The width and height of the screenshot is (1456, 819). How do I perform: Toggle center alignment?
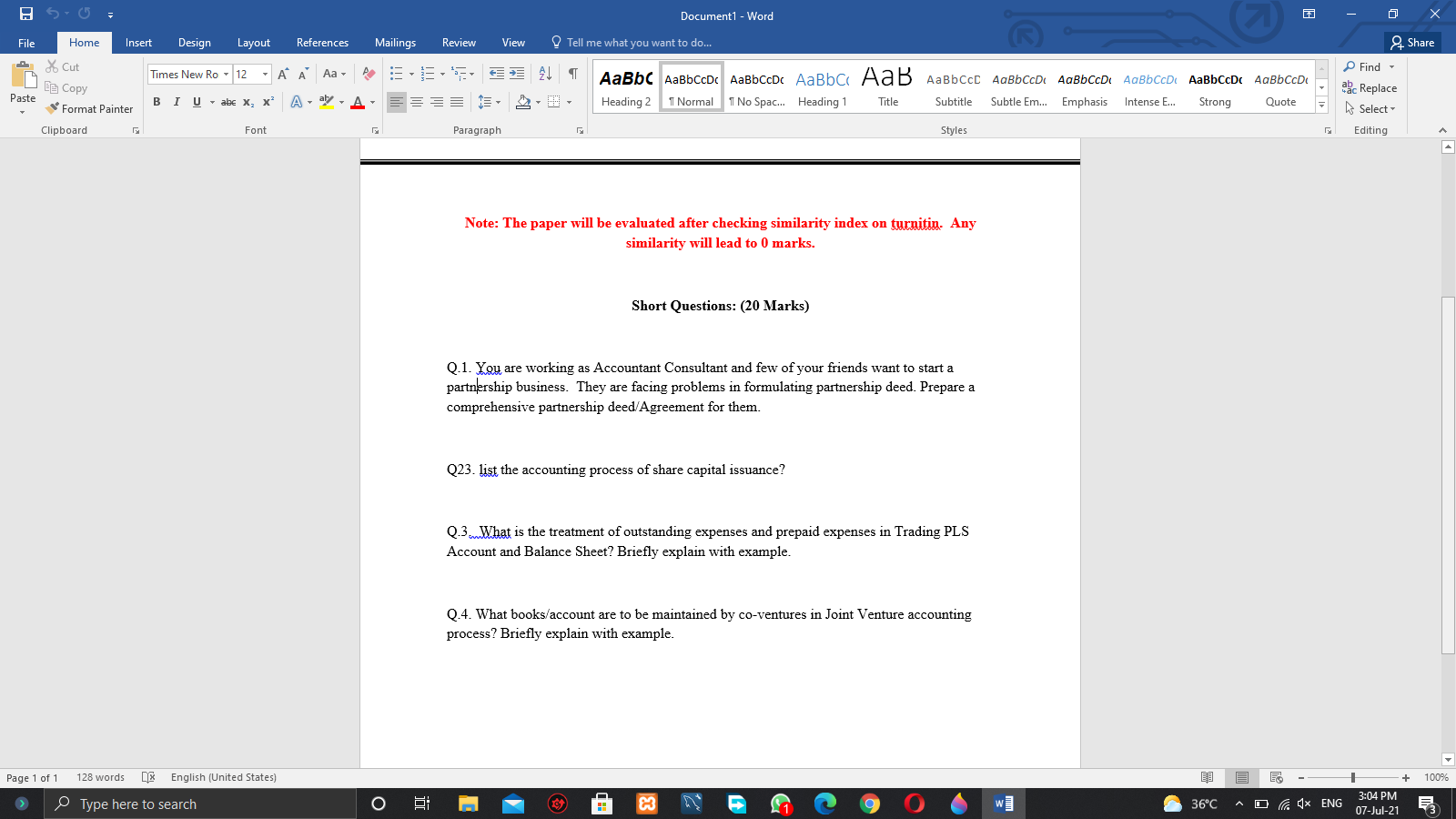[417, 102]
